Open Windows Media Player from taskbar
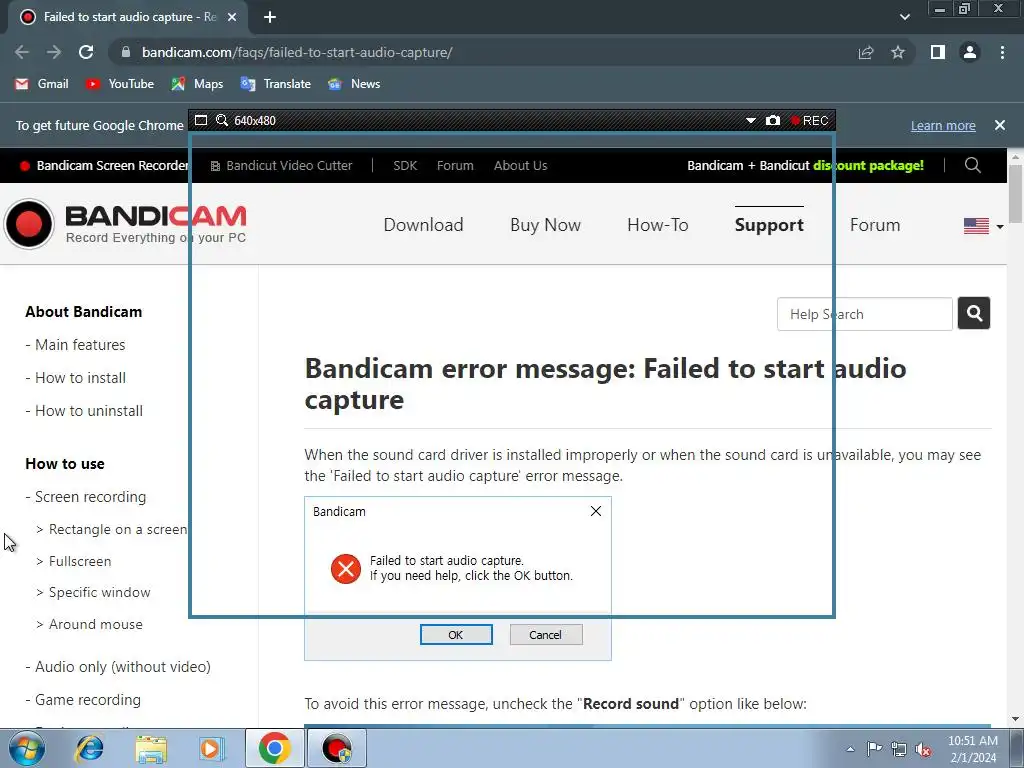 tap(212, 748)
